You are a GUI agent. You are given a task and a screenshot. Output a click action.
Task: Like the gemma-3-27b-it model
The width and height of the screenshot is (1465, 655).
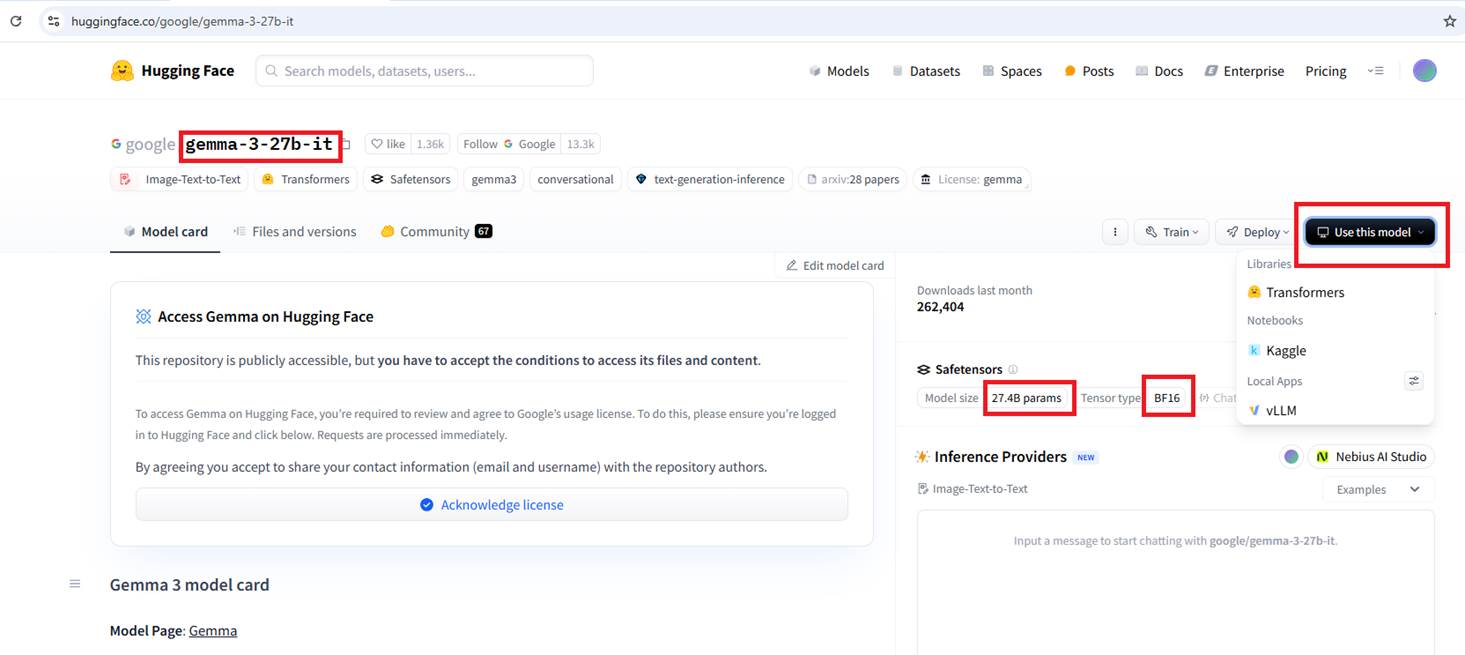click(x=388, y=144)
